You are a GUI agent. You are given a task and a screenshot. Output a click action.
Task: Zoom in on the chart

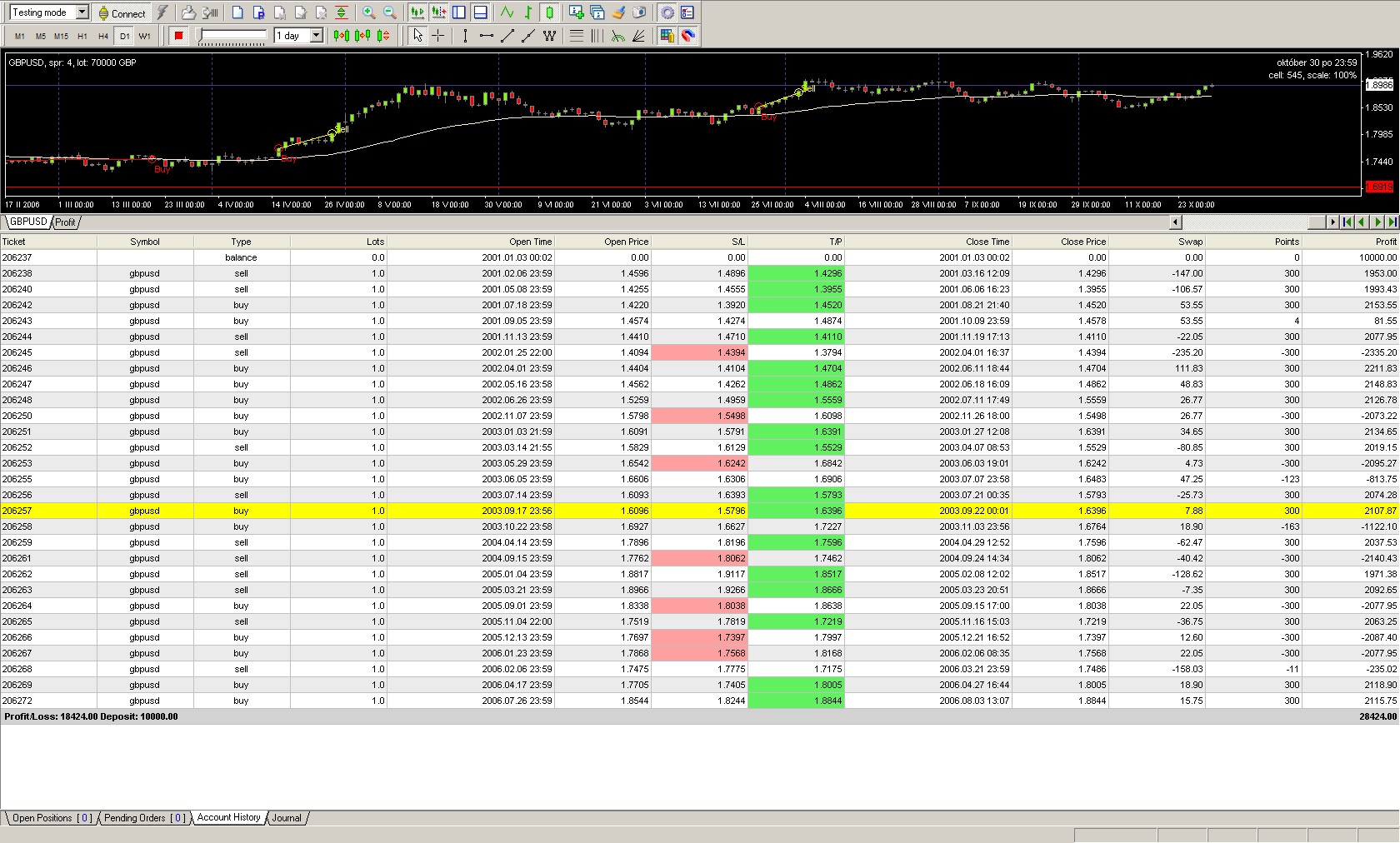368,12
